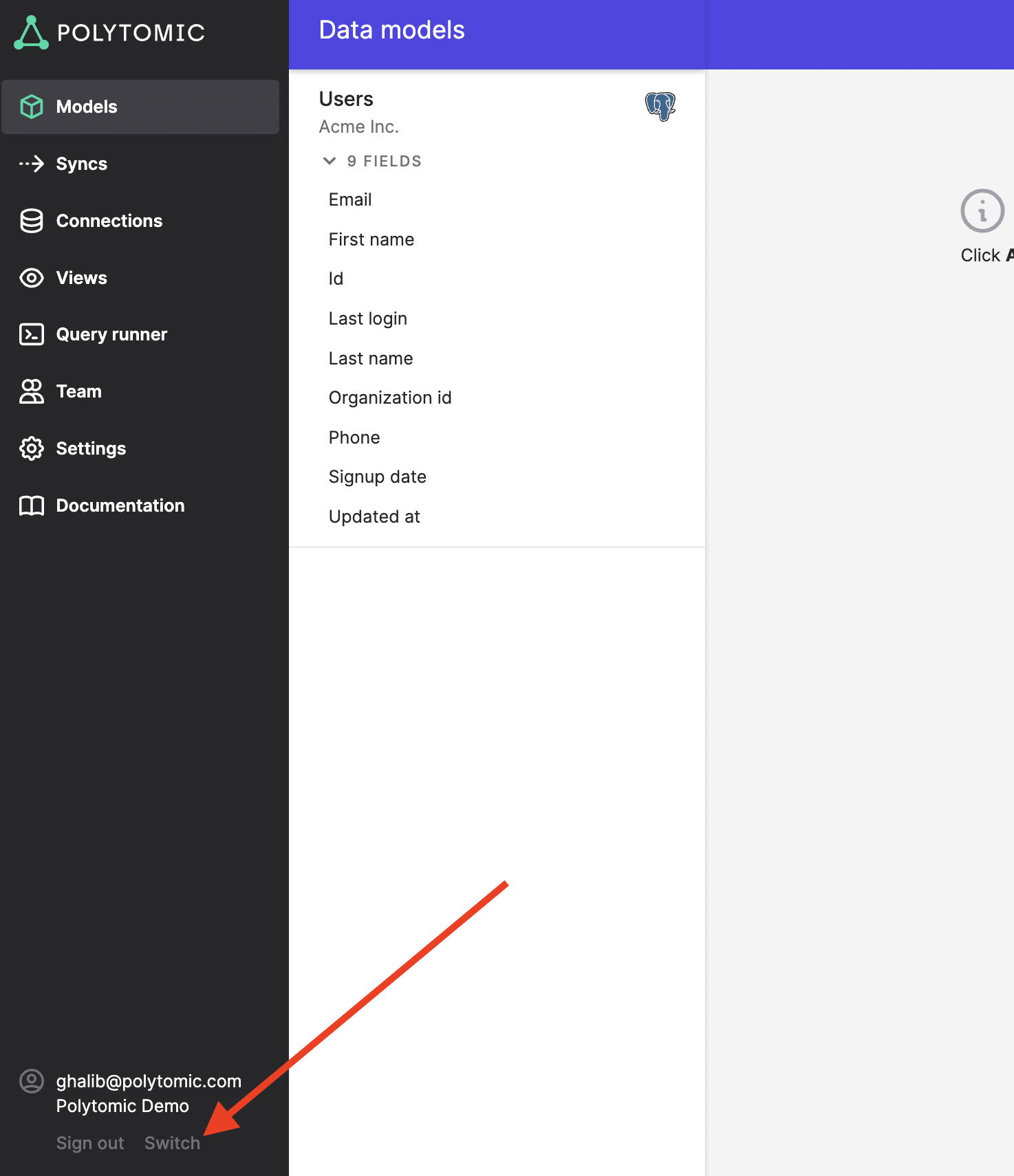Click the Polytomic logo icon
This screenshot has height=1176, width=1014.
coord(31,32)
